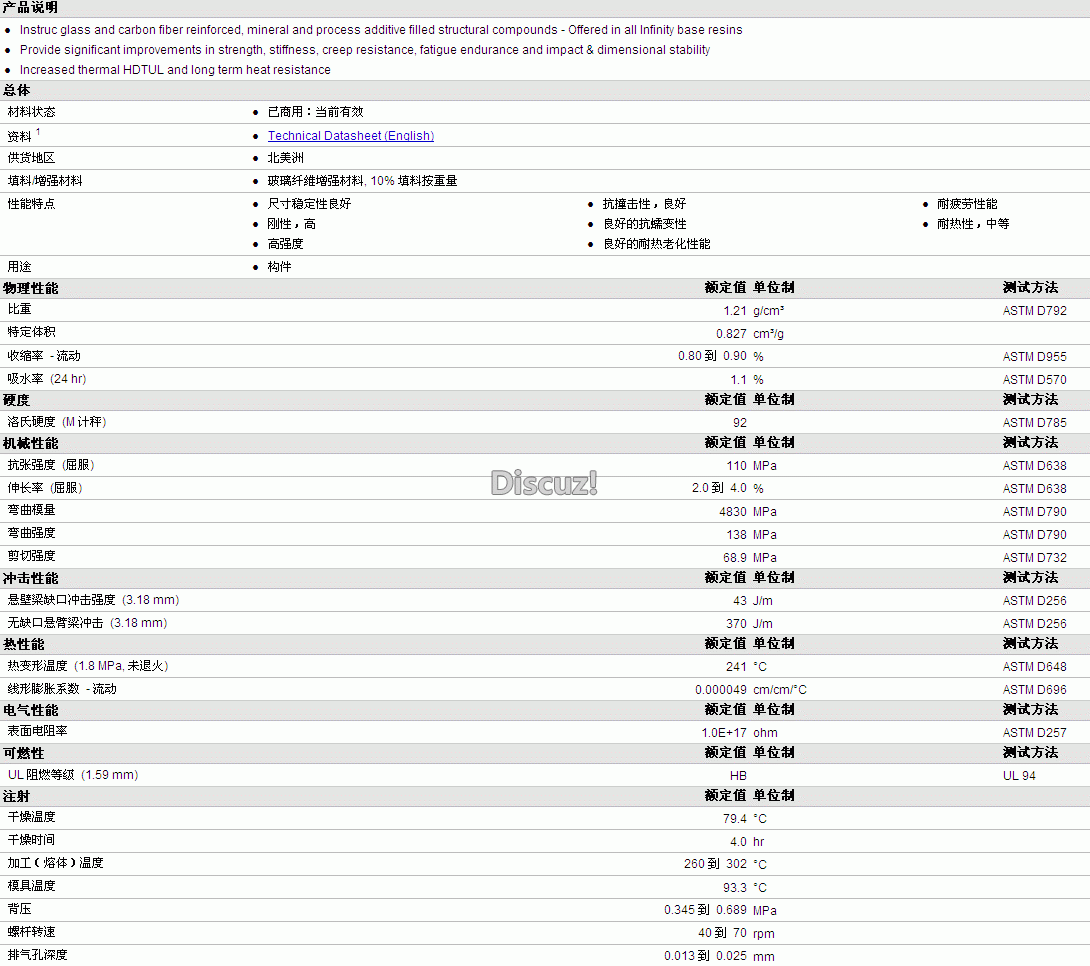1090x966 pixels.
Task: Select the 热变形温度 (1.8 MPa, 未退火) label
Action: [x=88, y=666]
